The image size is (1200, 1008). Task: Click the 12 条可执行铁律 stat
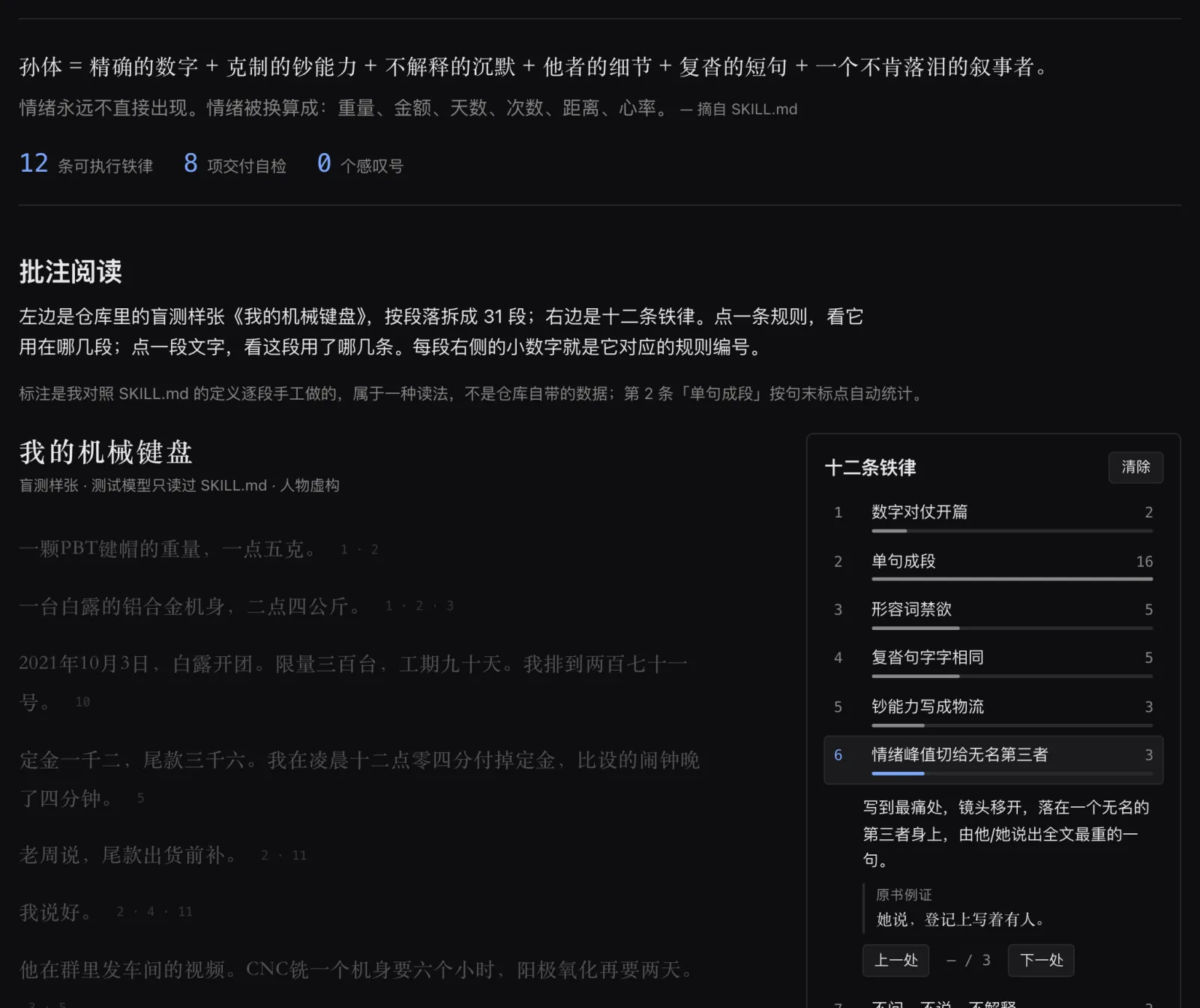click(x=86, y=163)
